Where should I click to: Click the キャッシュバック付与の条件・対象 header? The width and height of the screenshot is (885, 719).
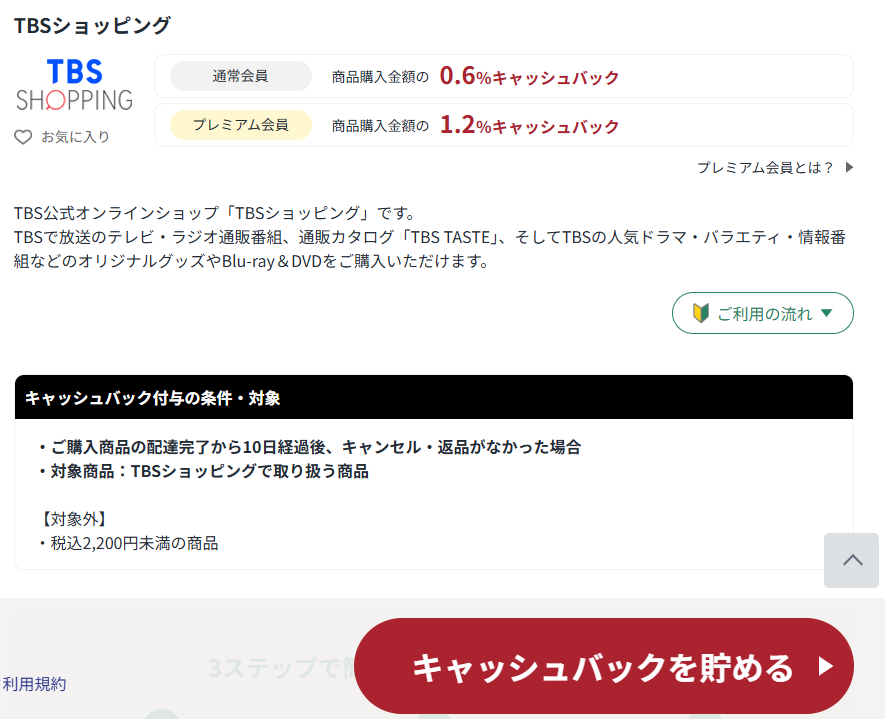[x=152, y=398]
